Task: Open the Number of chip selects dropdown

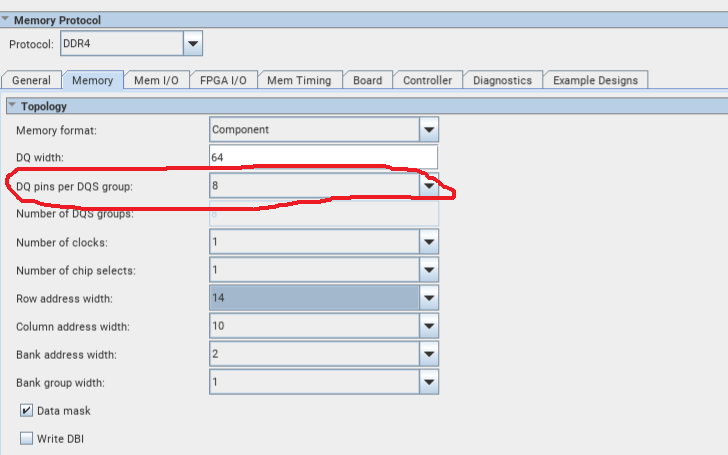Action: tap(429, 270)
